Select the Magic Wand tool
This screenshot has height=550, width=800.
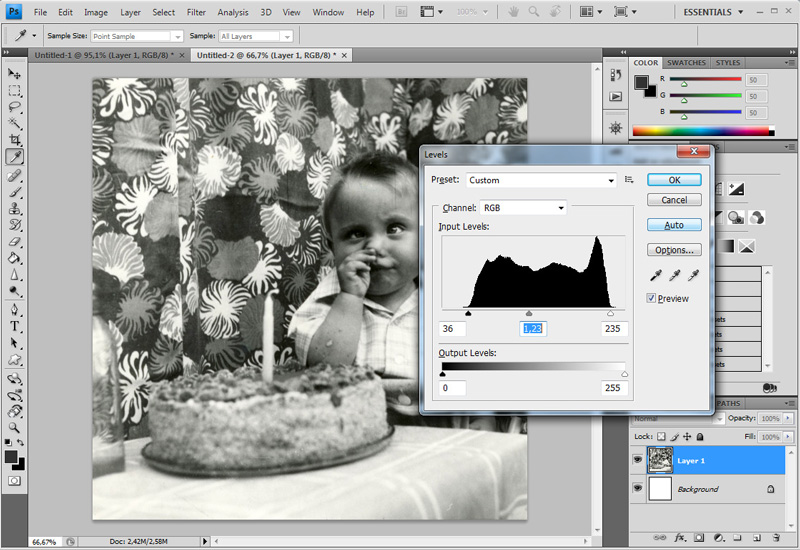(15, 123)
